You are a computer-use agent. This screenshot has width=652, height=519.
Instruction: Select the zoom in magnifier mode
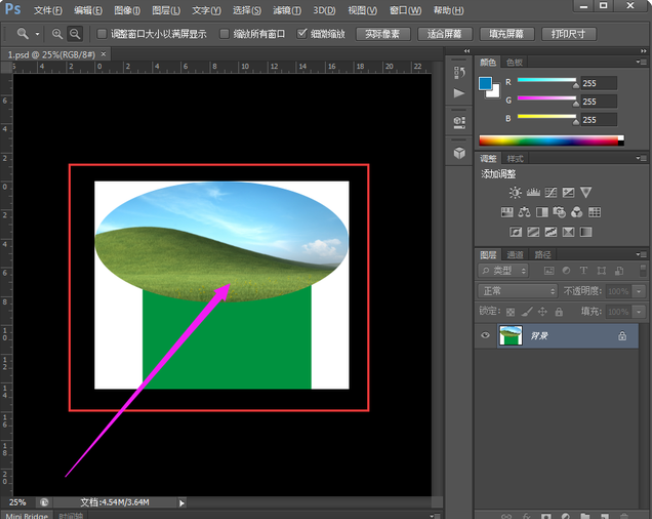tap(57, 34)
